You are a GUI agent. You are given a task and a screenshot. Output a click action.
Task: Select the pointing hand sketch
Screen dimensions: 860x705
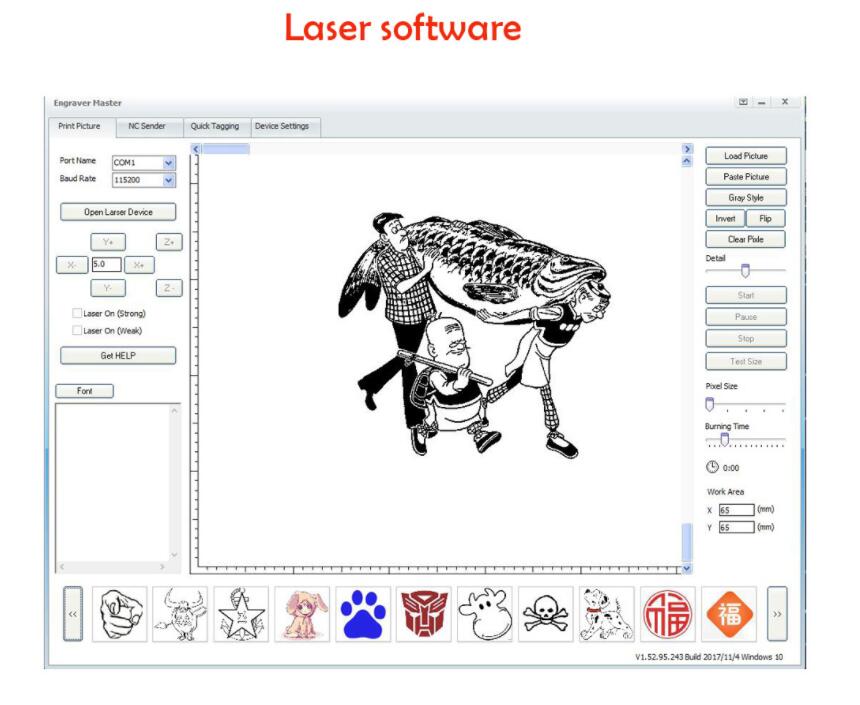pos(120,613)
